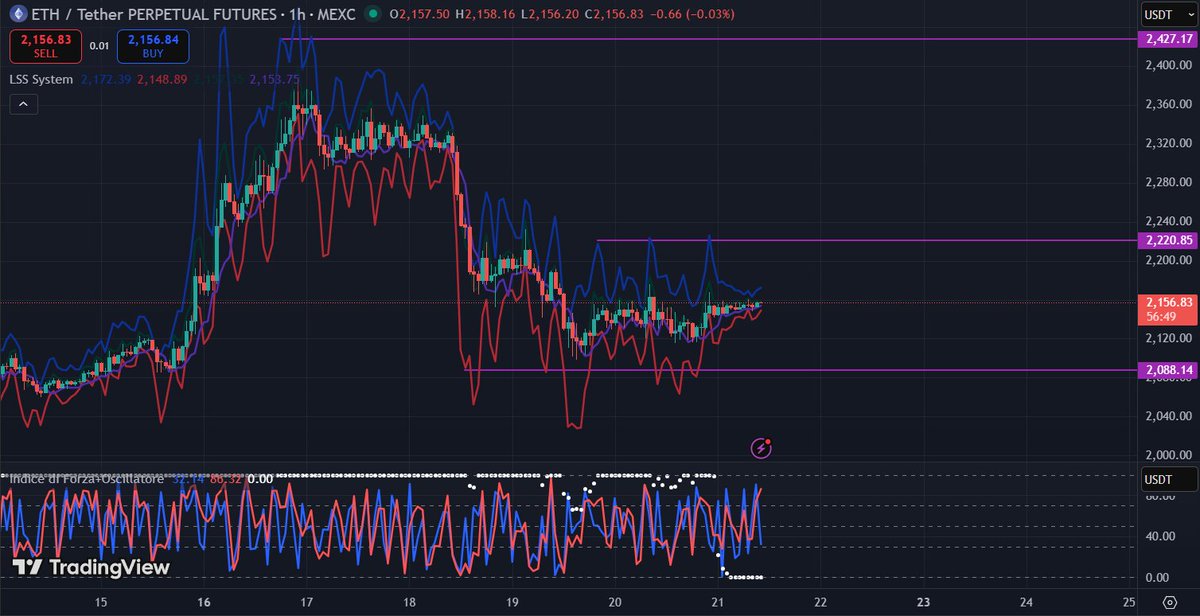Click the high price H2,158.16
The height and width of the screenshot is (616, 1200).
486,15
